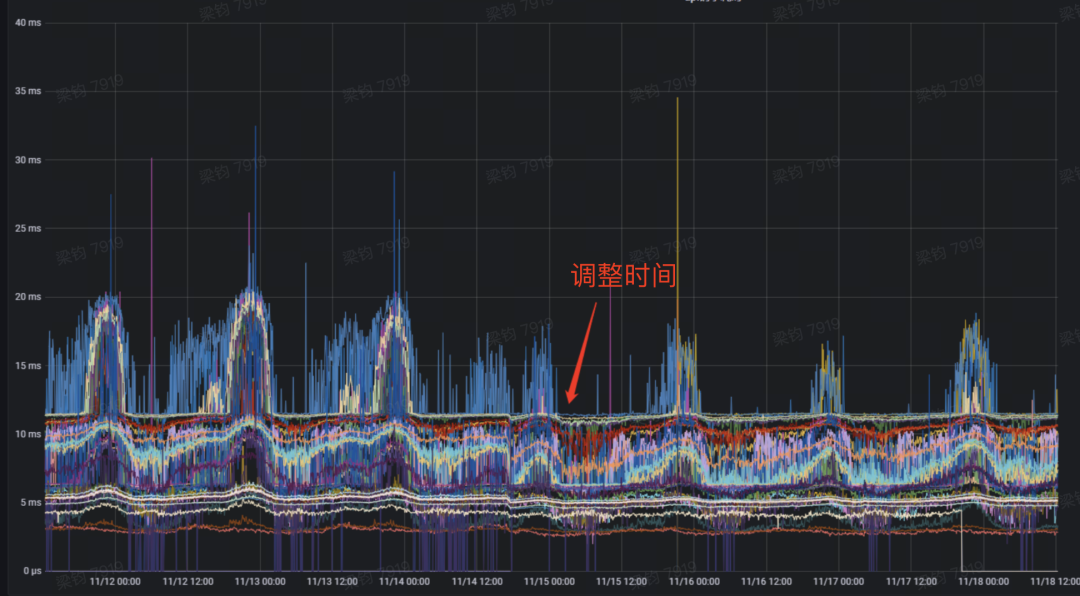Click the "35 ms" y-axis label

(x=28, y=91)
